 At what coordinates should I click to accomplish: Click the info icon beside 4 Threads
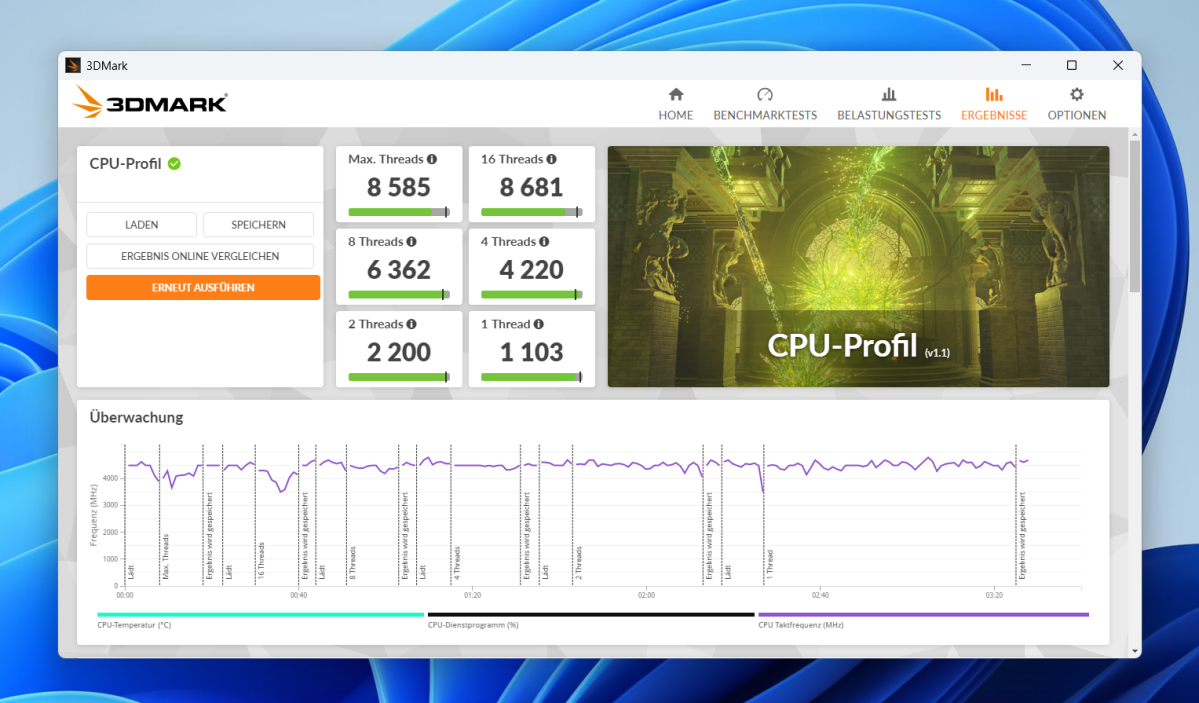click(544, 242)
